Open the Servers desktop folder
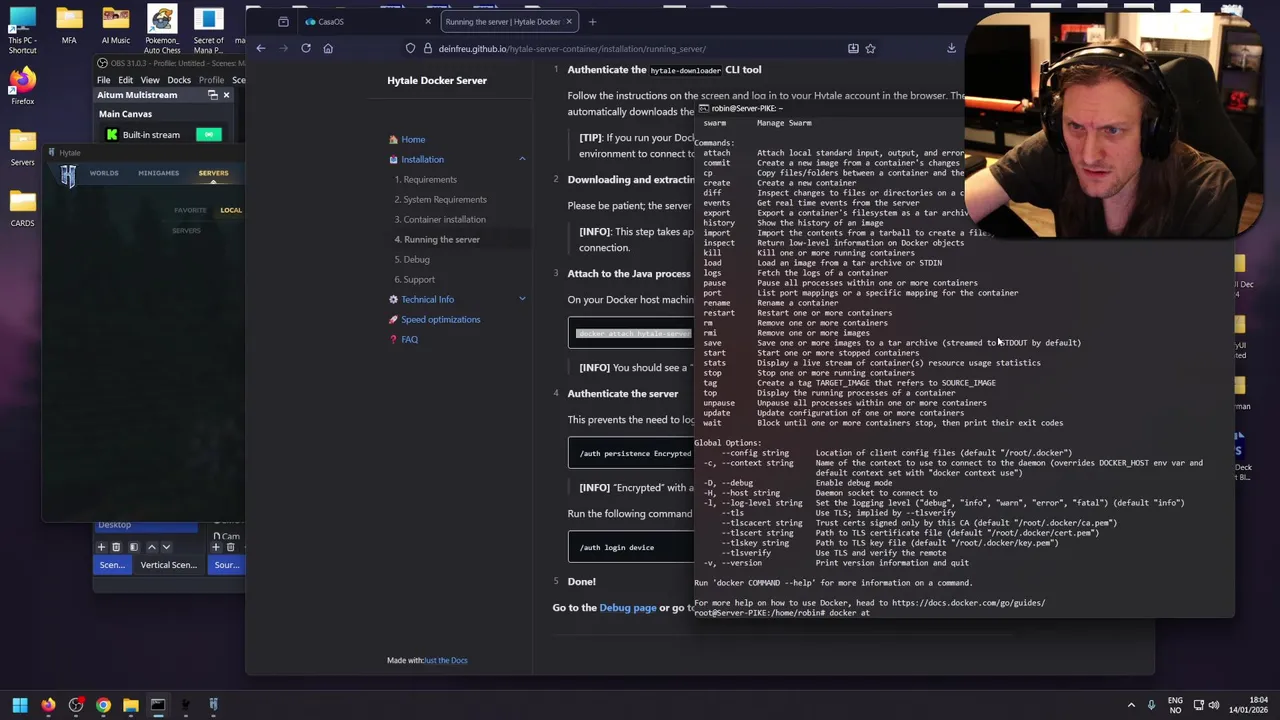 [x=22, y=147]
